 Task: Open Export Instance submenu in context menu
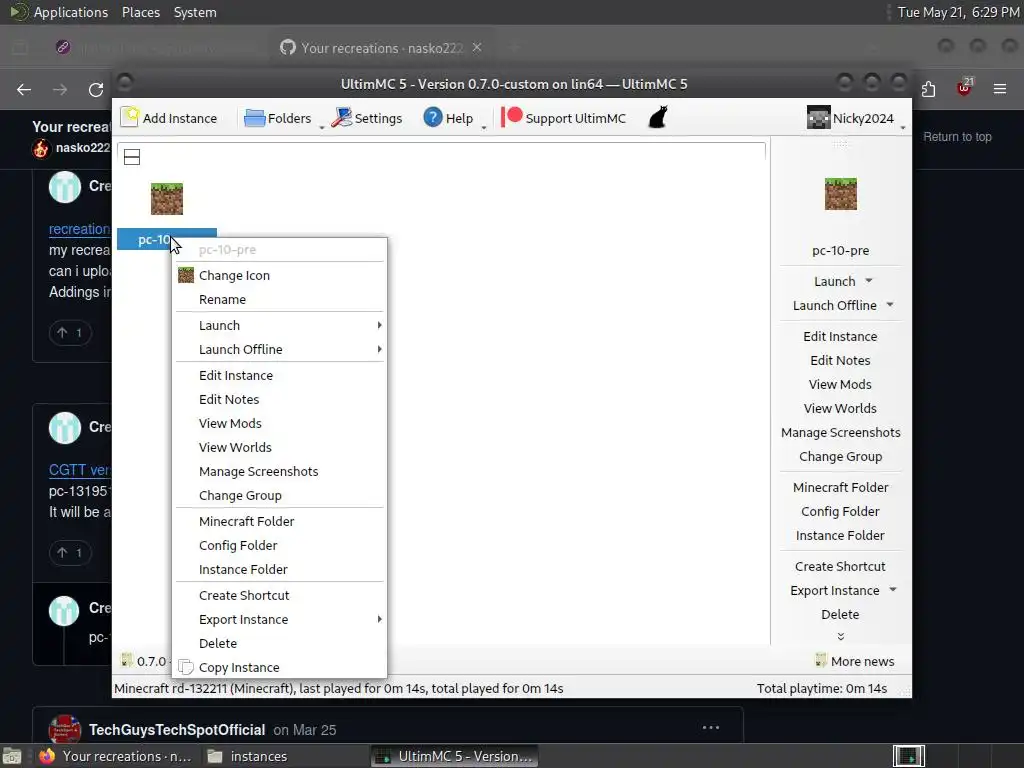pyautogui.click(x=279, y=619)
